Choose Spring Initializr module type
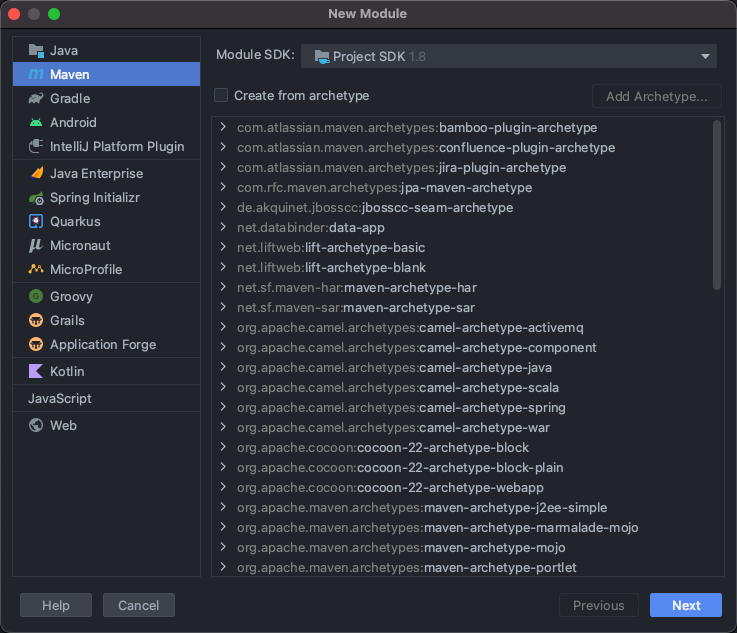Screen dimensions: 737x633 click(107, 197)
